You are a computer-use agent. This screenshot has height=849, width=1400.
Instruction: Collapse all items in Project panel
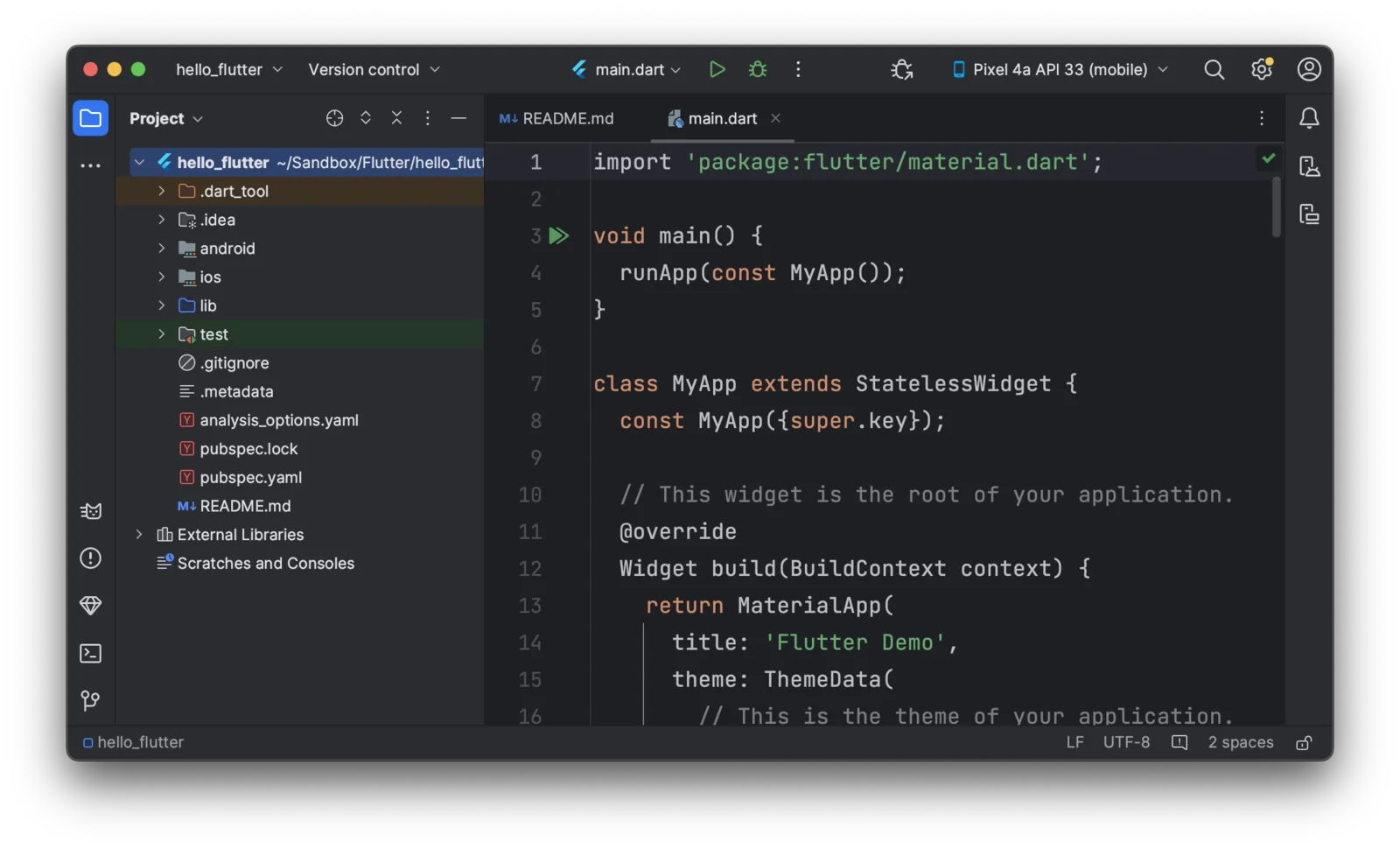[x=396, y=118]
